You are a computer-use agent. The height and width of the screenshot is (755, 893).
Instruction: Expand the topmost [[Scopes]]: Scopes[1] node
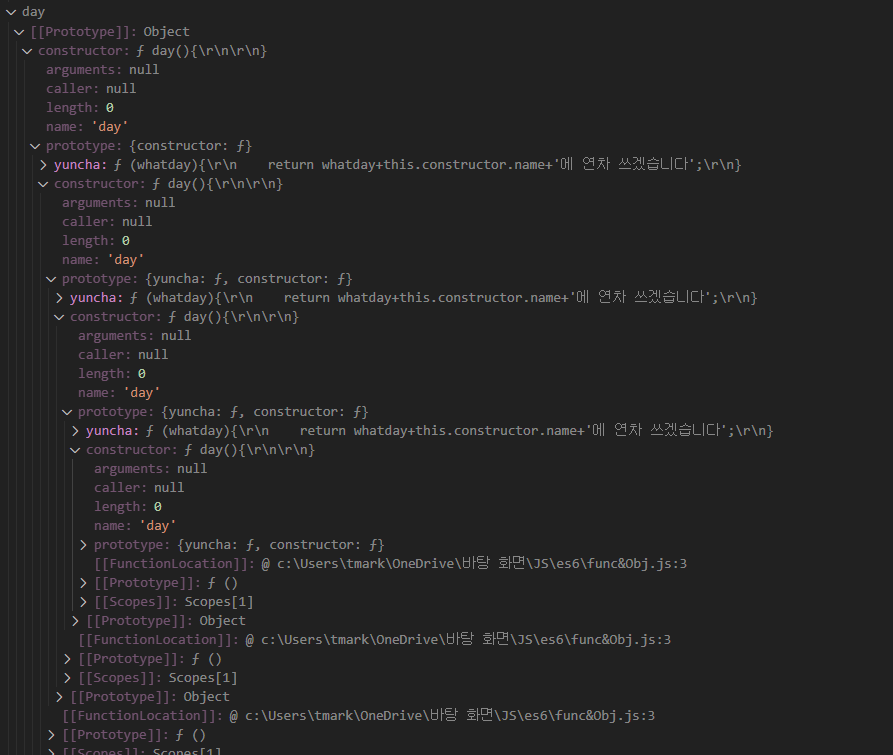[x=83, y=602]
